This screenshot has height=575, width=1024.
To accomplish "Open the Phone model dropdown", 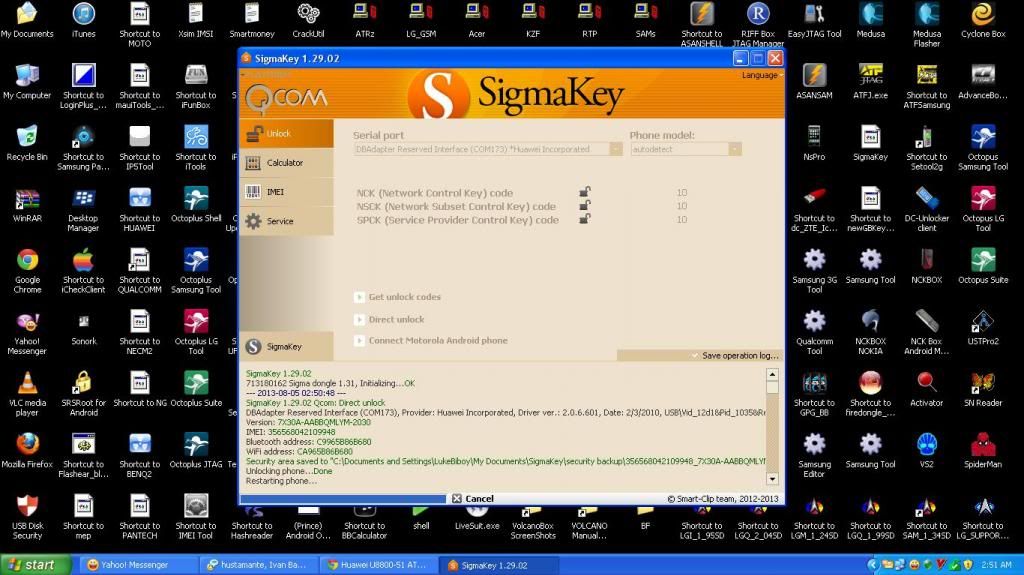I will (x=735, y=149).
